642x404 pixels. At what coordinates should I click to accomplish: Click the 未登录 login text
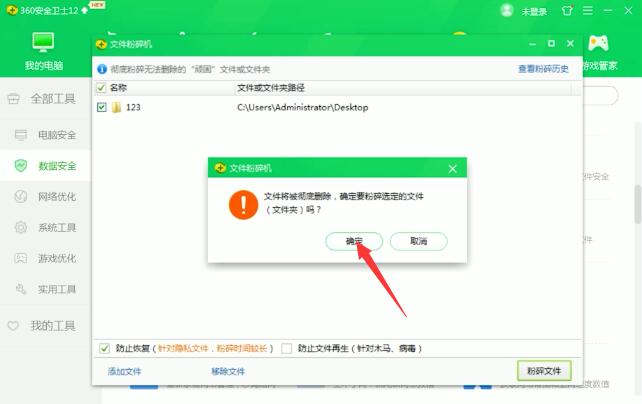tap(534, 11)
